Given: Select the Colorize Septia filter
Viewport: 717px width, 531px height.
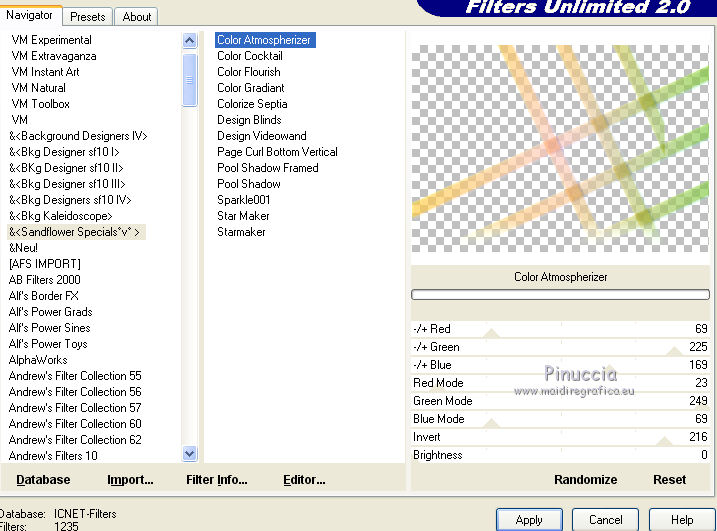Looking at the screenshot, I should coord(252,104).
